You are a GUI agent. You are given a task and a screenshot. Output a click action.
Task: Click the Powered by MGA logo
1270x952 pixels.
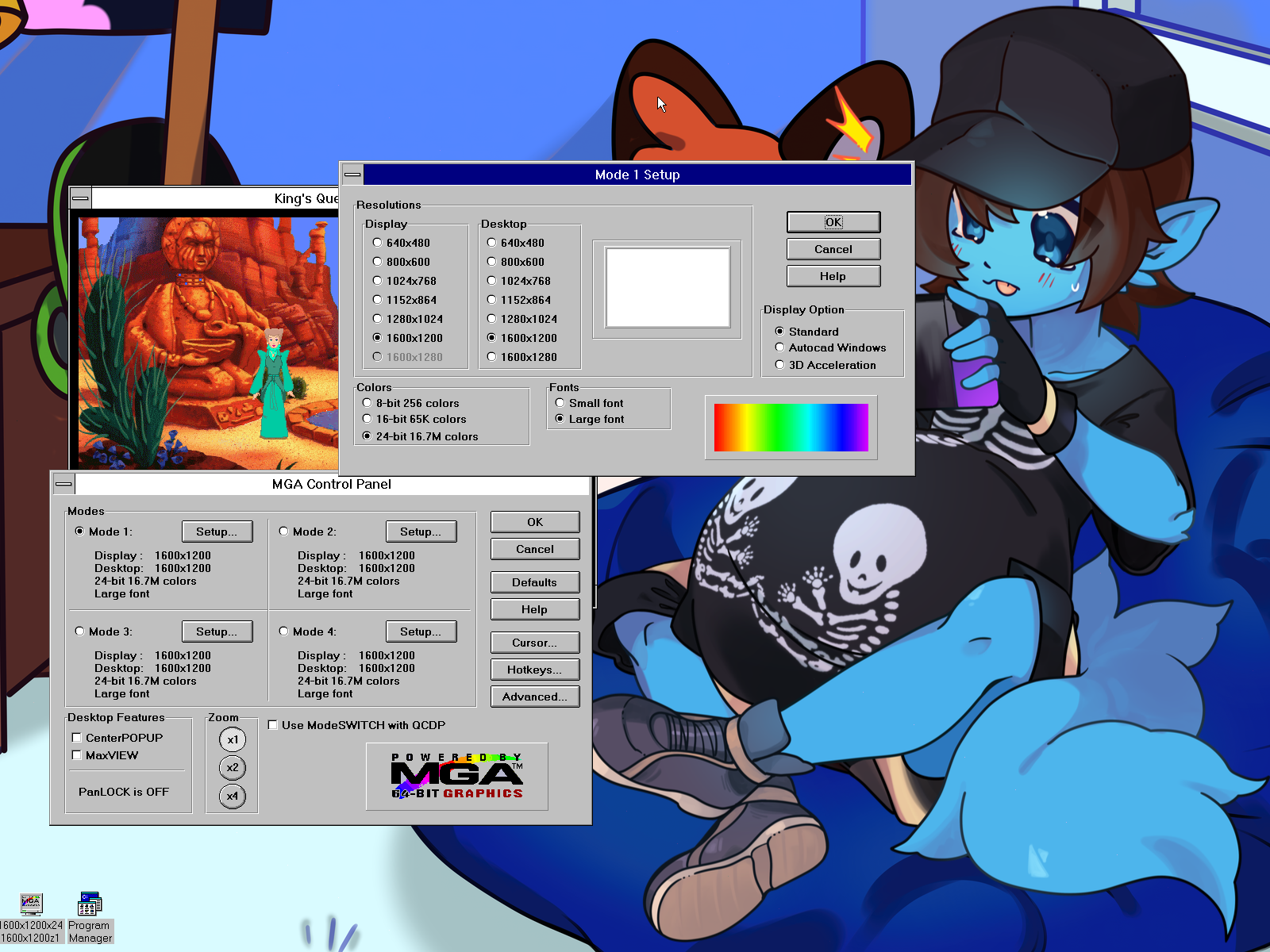click(x=457, y=776)
